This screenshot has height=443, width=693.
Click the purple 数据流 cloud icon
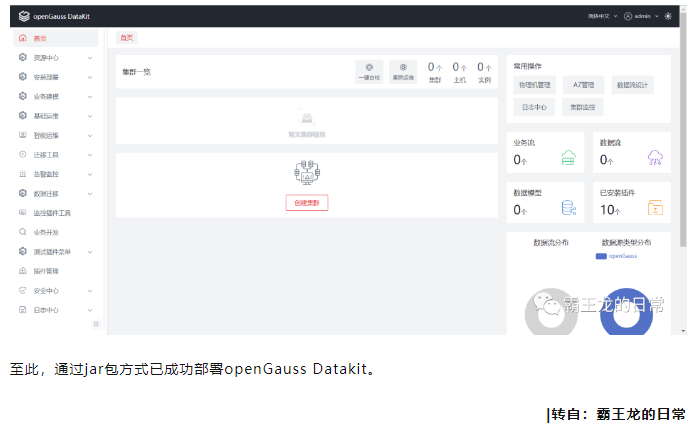[655, 158]
